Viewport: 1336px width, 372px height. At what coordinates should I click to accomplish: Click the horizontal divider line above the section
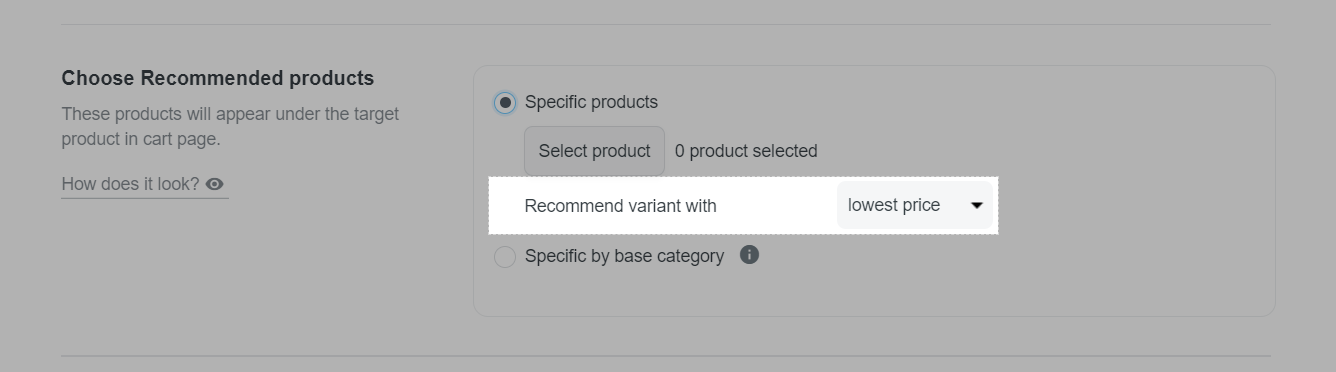click(666, 24)
